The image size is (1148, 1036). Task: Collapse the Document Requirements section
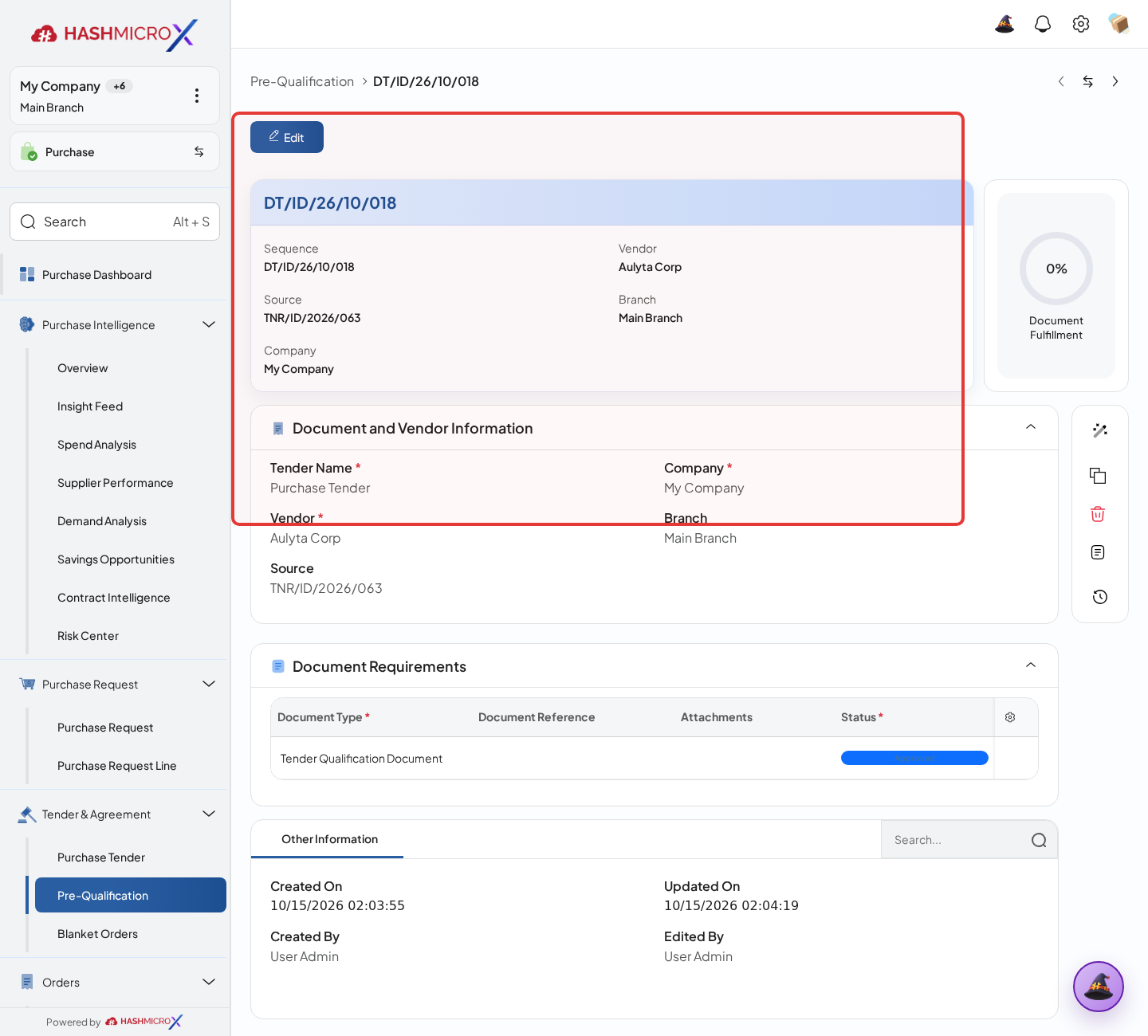pyautogui.click(x=1031, y=665)
